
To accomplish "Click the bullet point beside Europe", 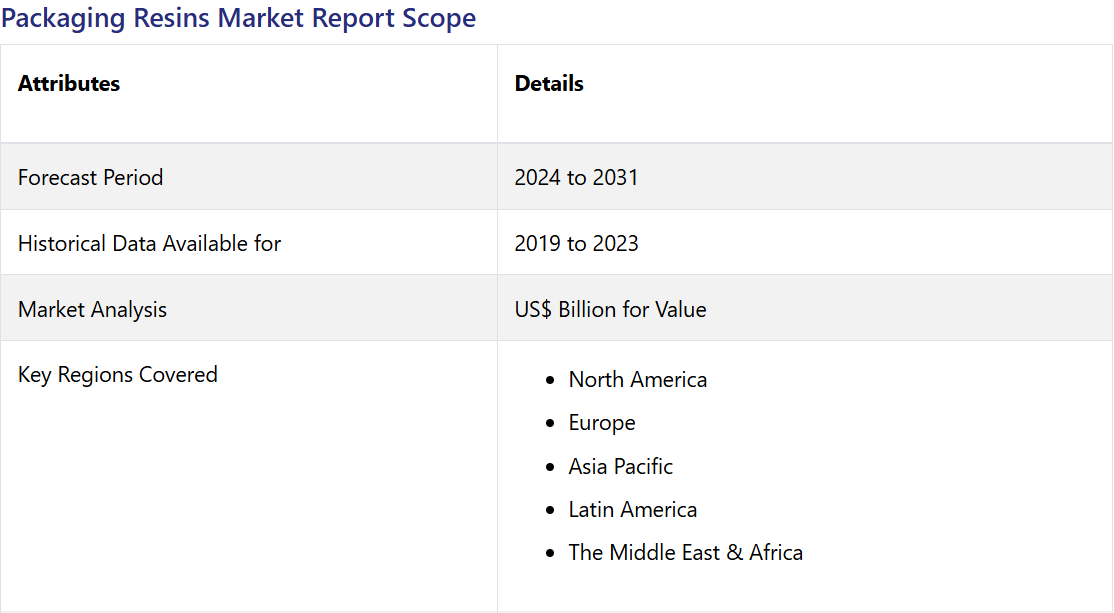I will [550, 424].
